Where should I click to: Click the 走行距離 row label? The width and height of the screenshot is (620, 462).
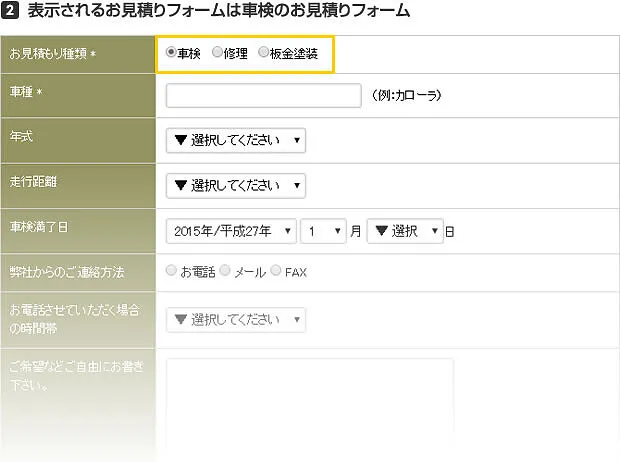tap(33, 182)
